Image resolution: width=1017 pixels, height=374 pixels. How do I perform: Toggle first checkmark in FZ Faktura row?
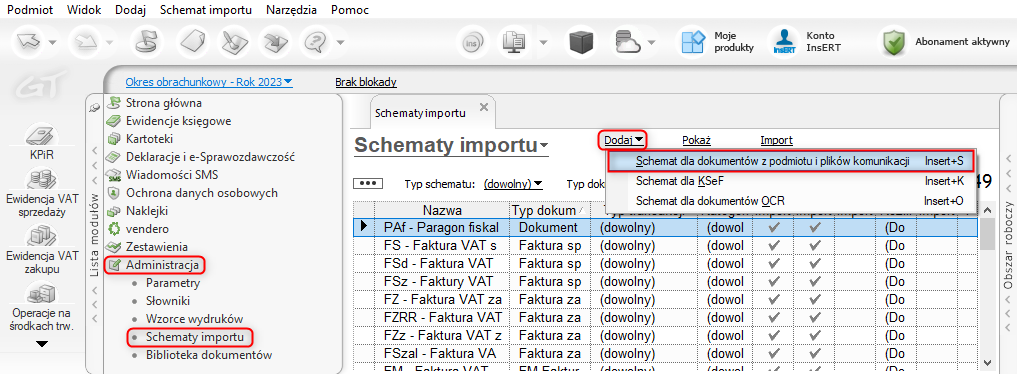pyautogui.click(x=774, y=299)
